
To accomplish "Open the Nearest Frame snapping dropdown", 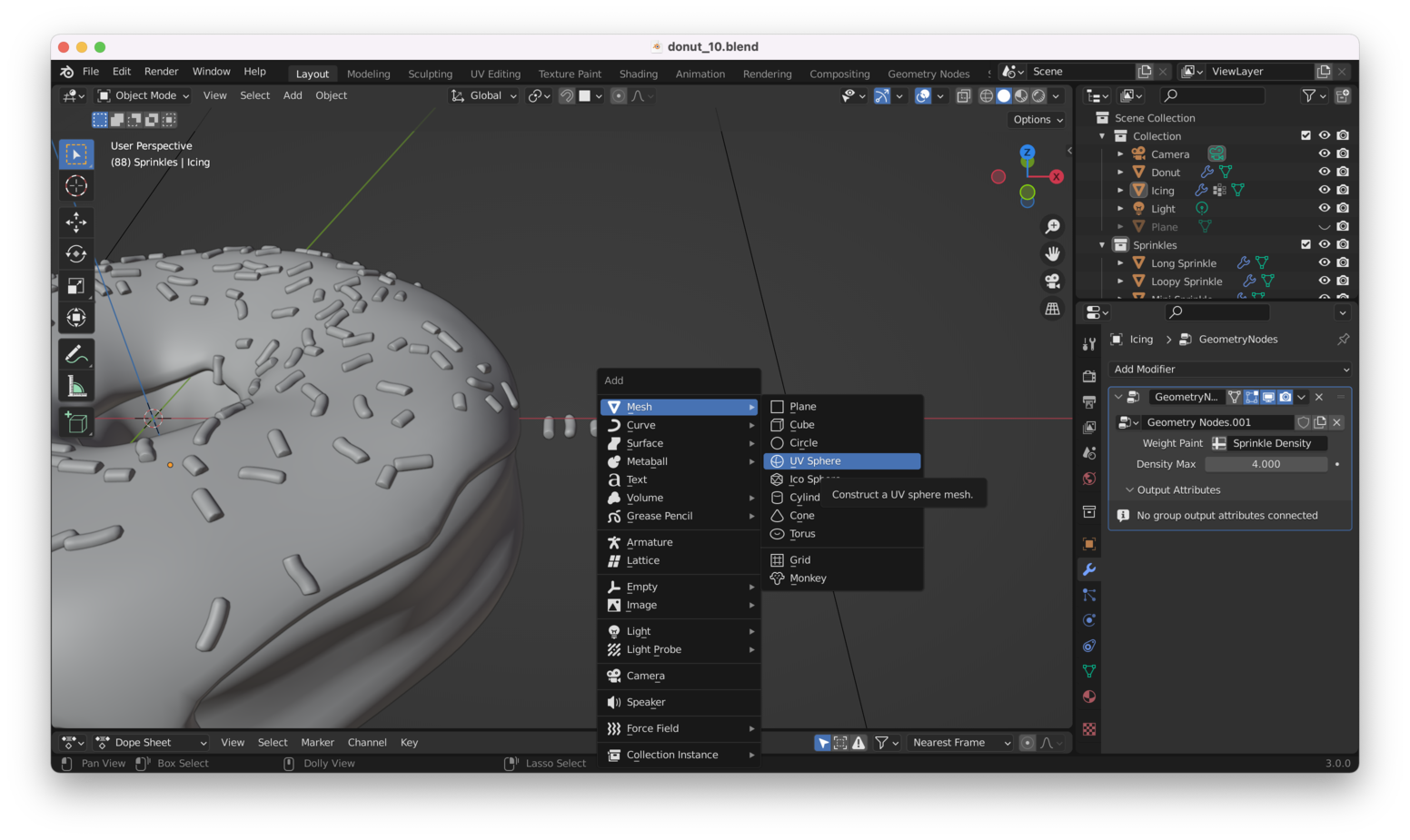I will (959, 742).
